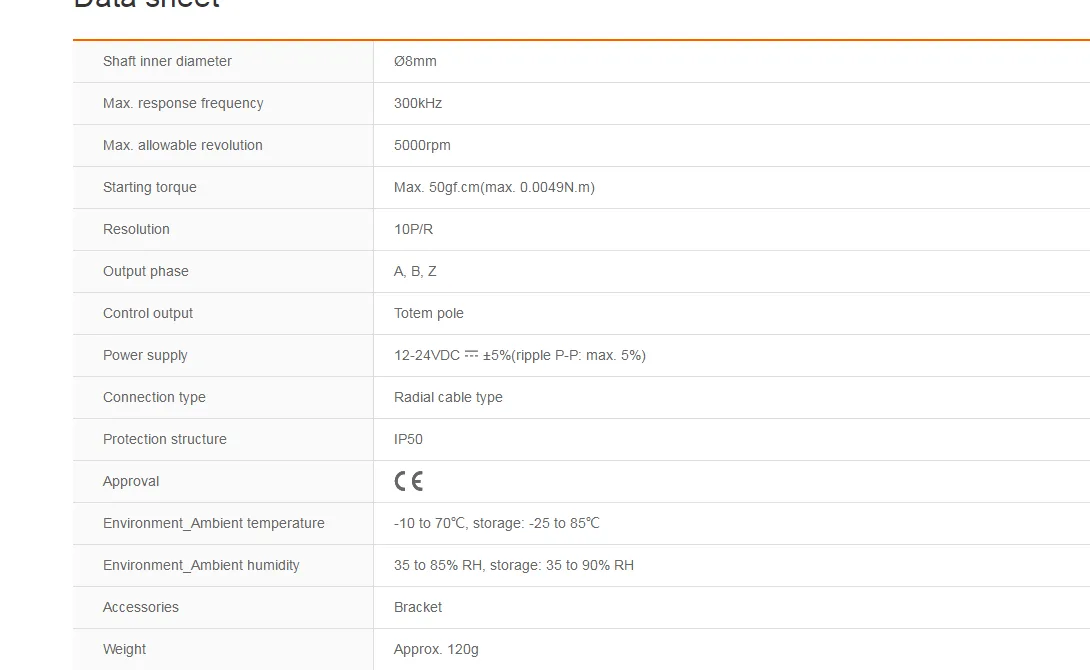Click the Bracket accessories value

coord(418,607)
